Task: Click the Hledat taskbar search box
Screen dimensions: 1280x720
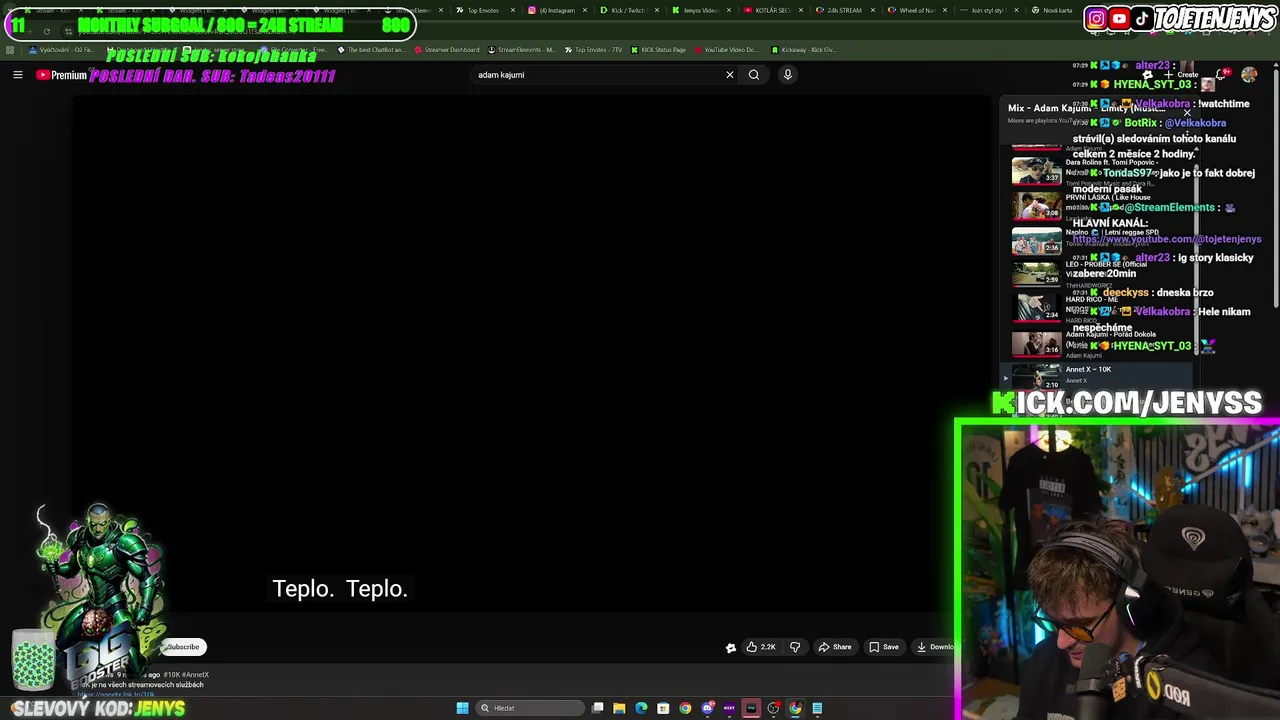Action: click(x=528, y=708)
